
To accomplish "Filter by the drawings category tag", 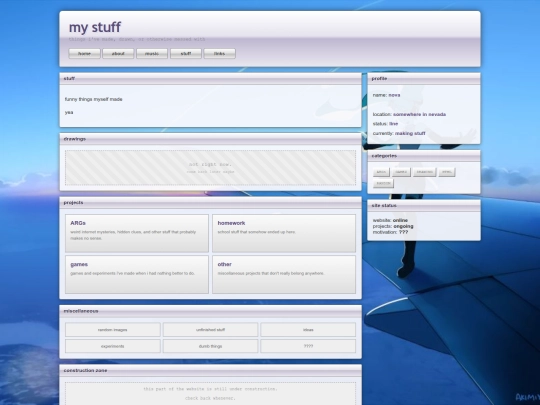I will (425, 172).
